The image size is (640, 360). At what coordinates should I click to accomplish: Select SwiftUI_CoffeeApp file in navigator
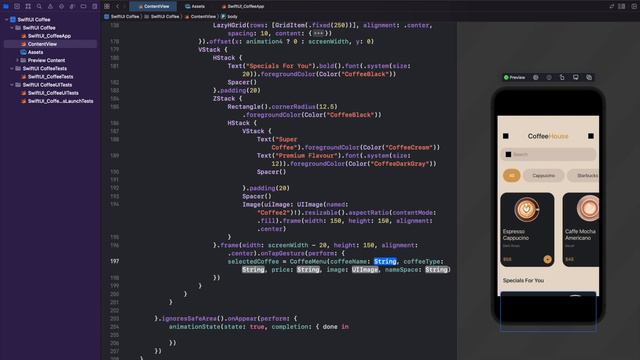point(49,36)
